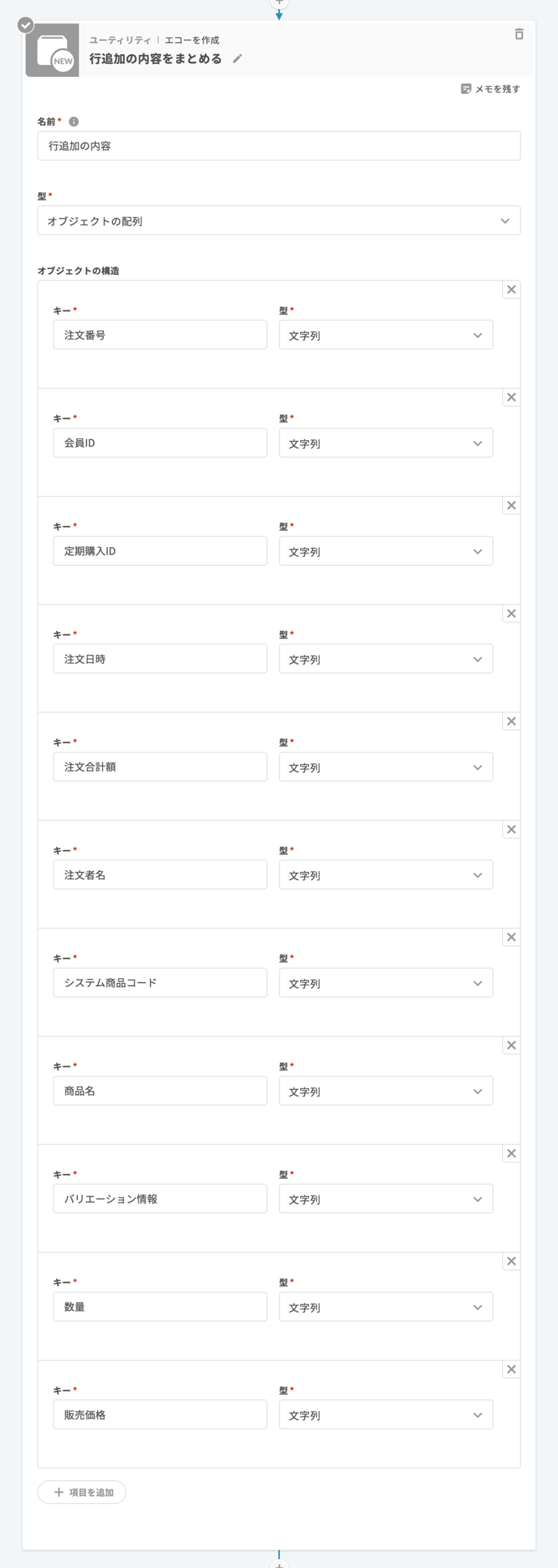
Task: Click the メモを残す memo icon
Action: click(x=466, y=89)
